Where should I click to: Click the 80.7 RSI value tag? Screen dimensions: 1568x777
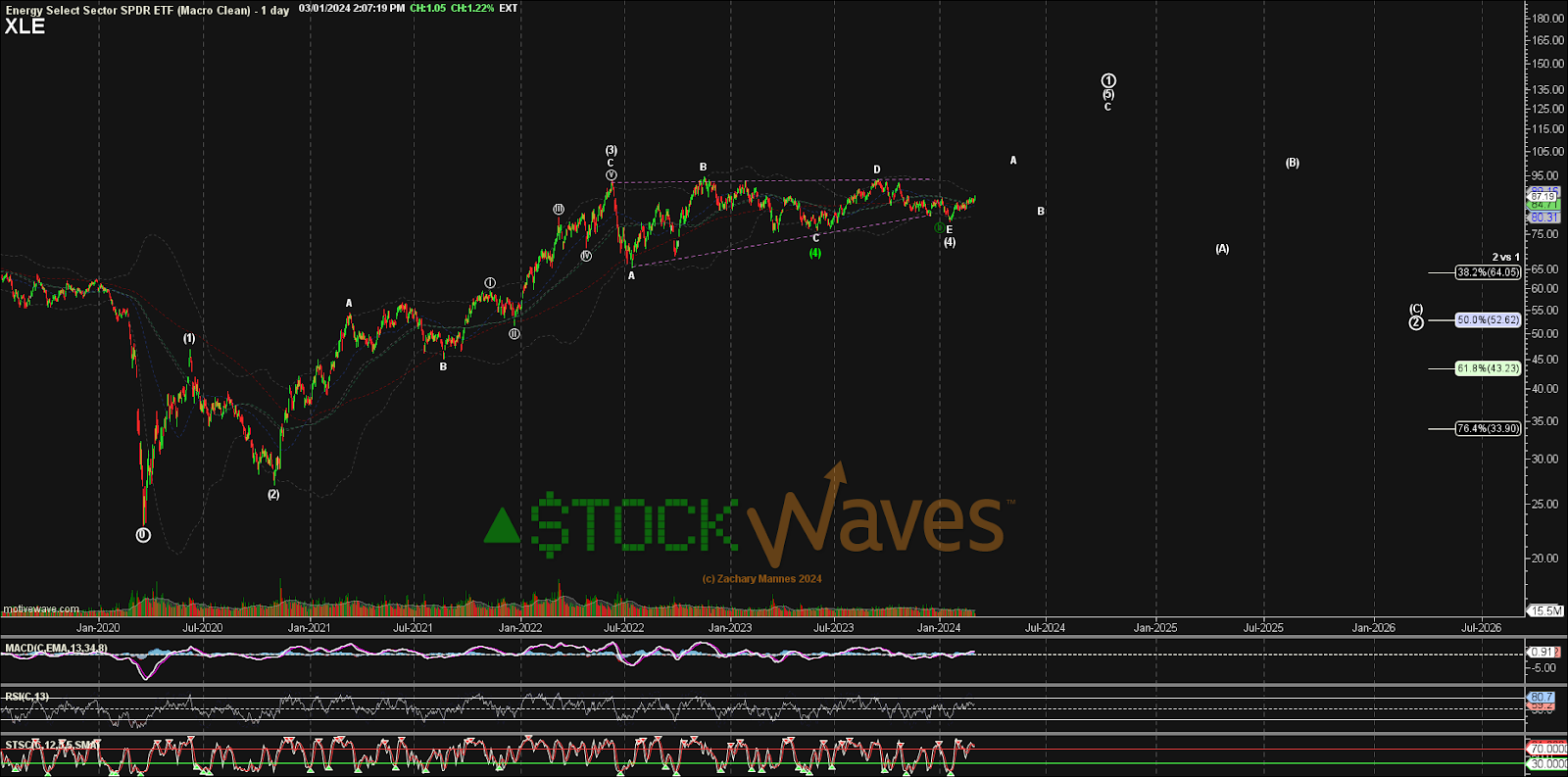(x=1542, y=697)
